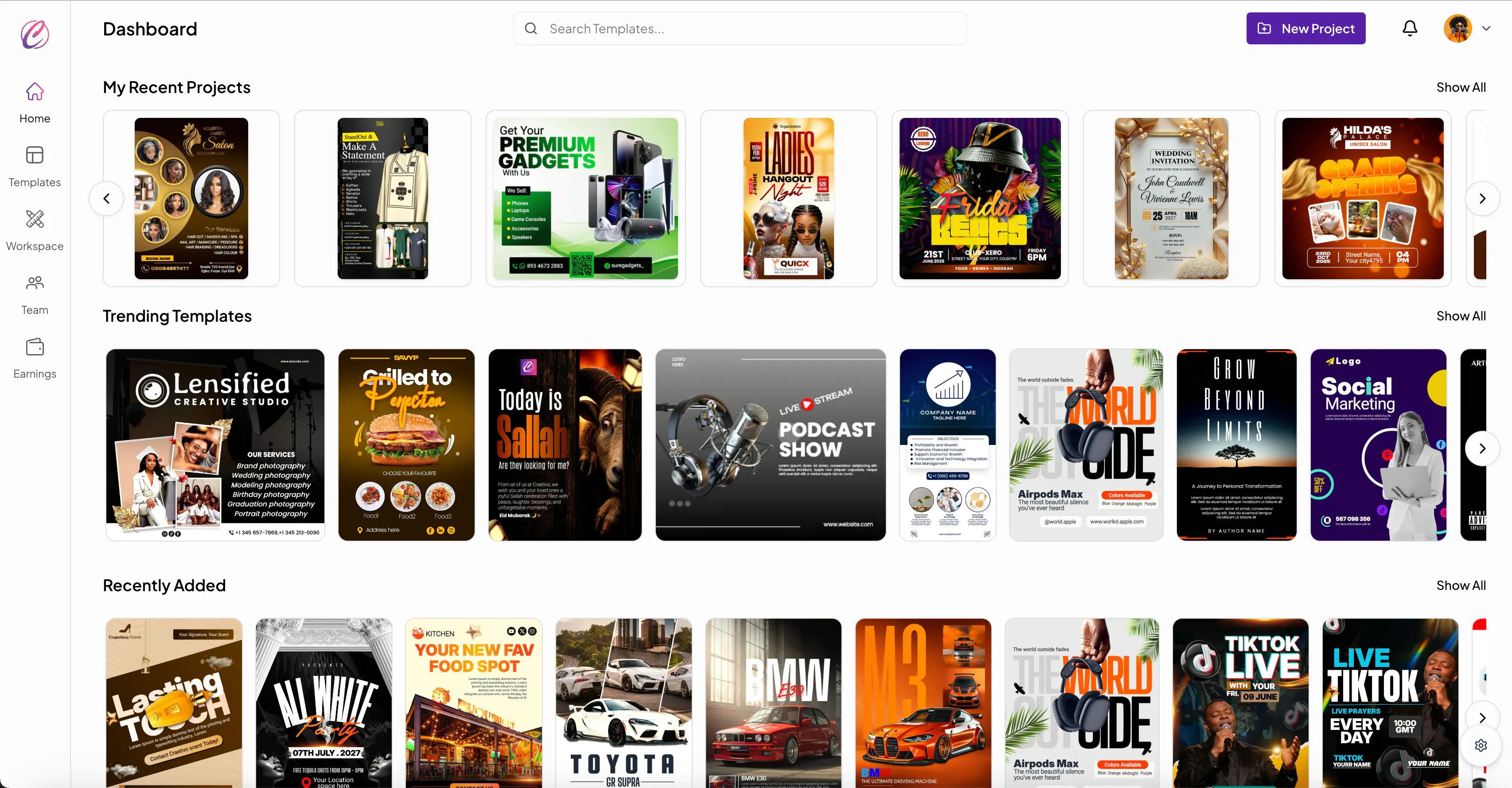Open the Wedding Invitation project
1512x788 pixels.
1171,199
